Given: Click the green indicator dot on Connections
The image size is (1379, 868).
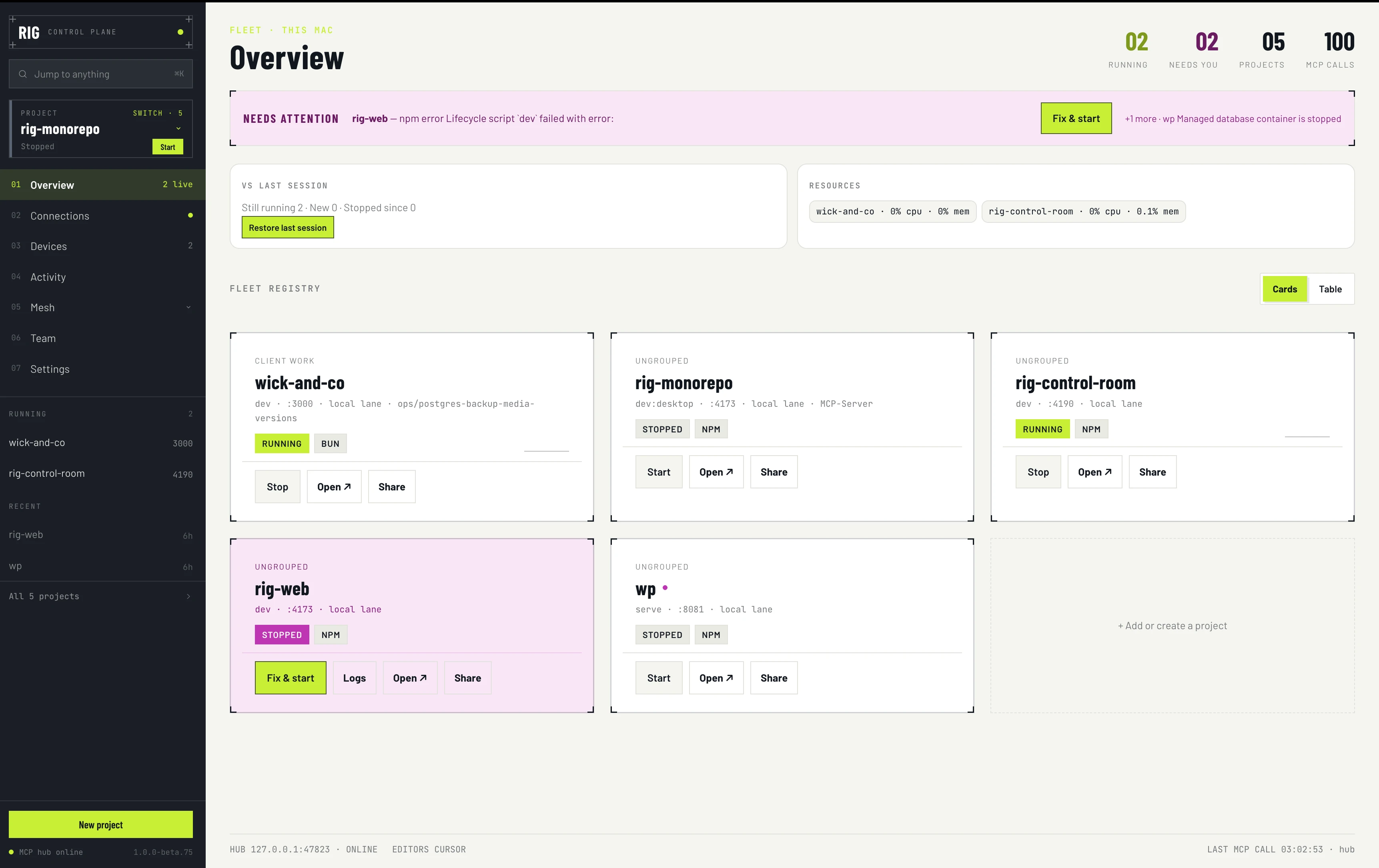Looking at the screenshot, I should (190, 215).
